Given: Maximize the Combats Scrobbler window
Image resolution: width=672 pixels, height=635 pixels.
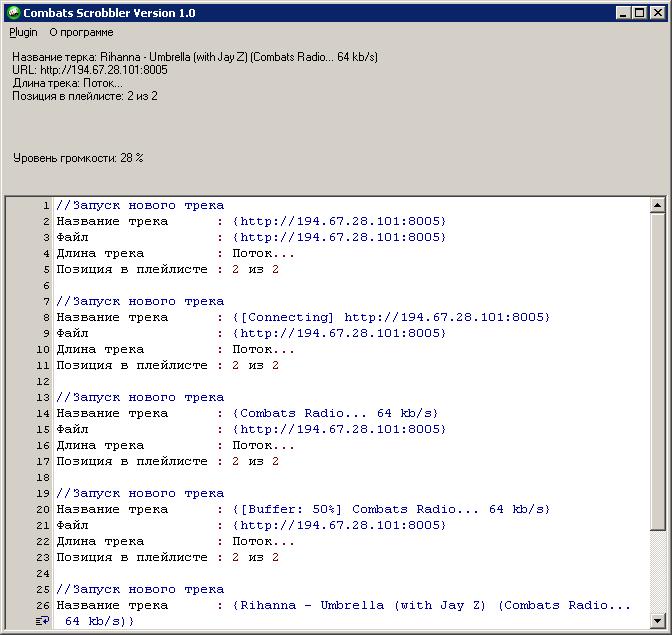Looking at the screenshot, I should coord(639,13).
